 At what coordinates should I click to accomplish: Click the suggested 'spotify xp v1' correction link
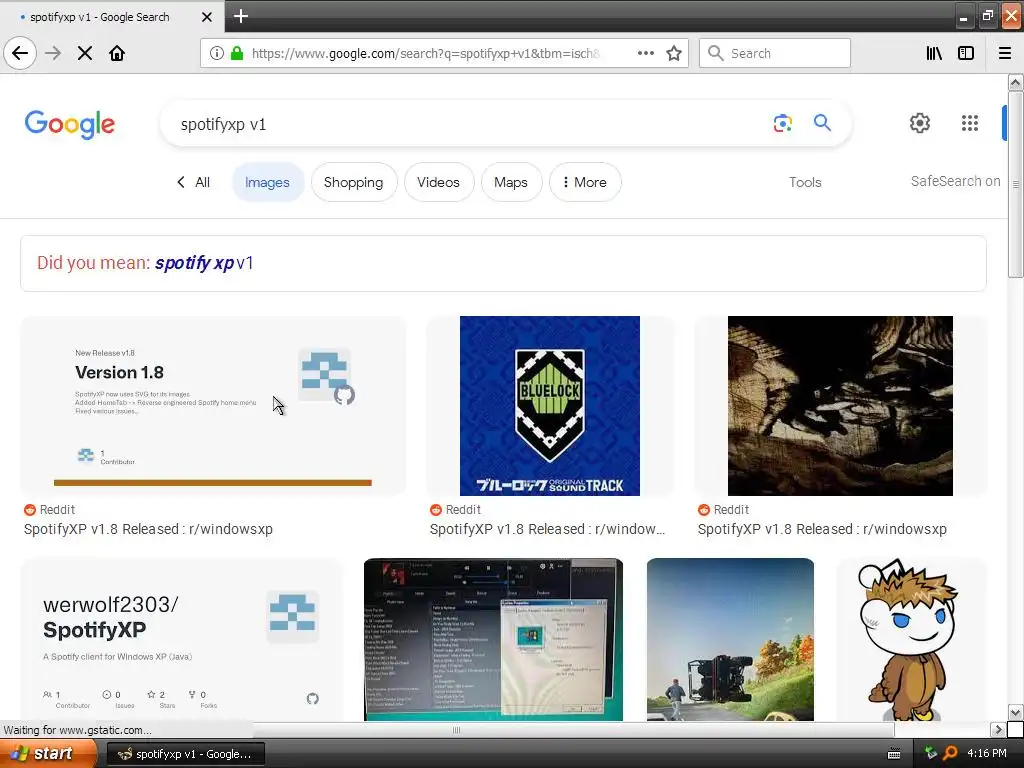pos(204,263)
